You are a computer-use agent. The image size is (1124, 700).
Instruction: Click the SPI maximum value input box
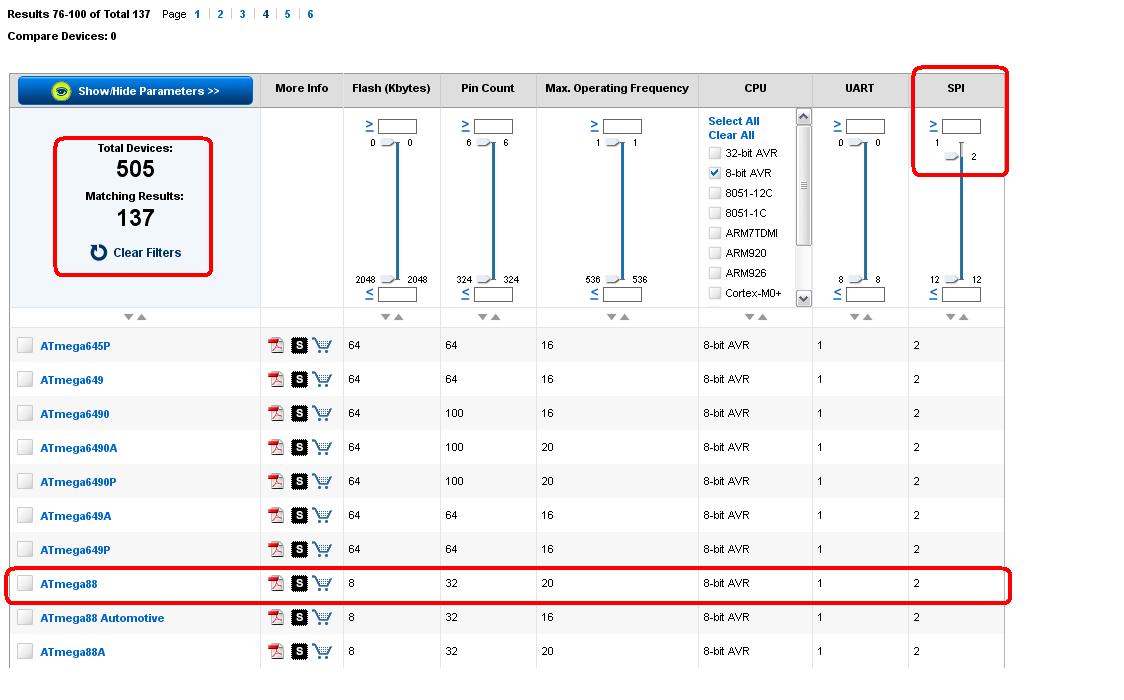[x=961, y=294]
